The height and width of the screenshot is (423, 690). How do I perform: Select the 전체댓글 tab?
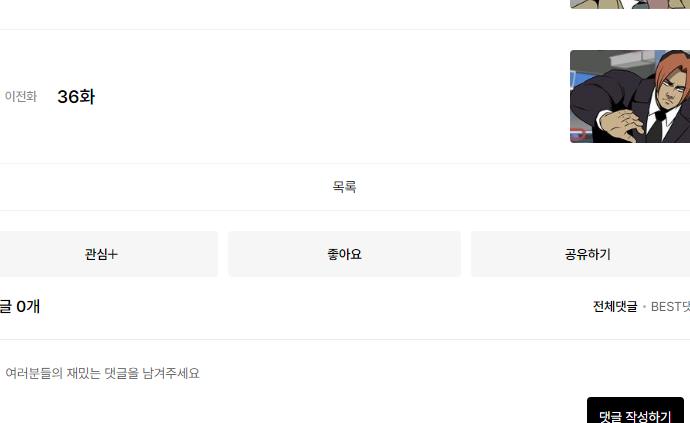[615, 307]
